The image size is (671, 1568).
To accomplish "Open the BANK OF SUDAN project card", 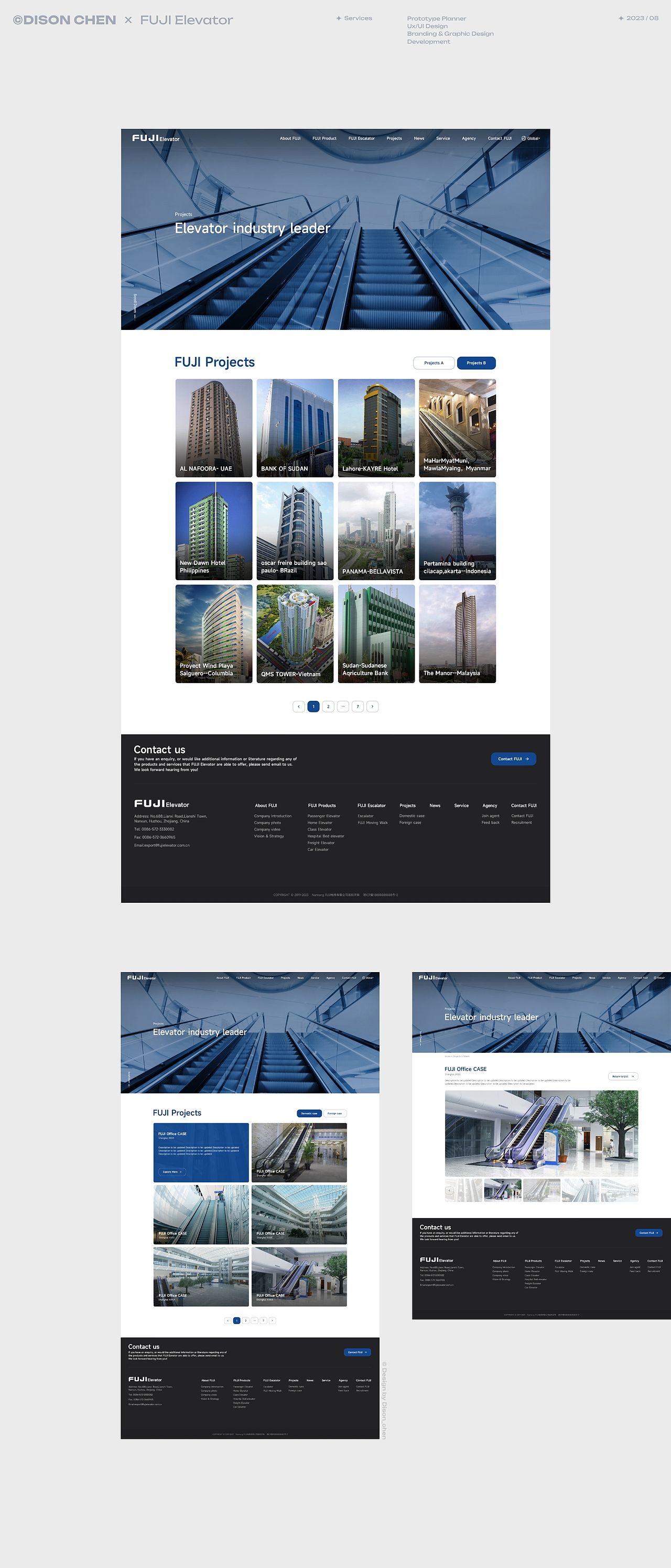I will [x=295, y=428].
